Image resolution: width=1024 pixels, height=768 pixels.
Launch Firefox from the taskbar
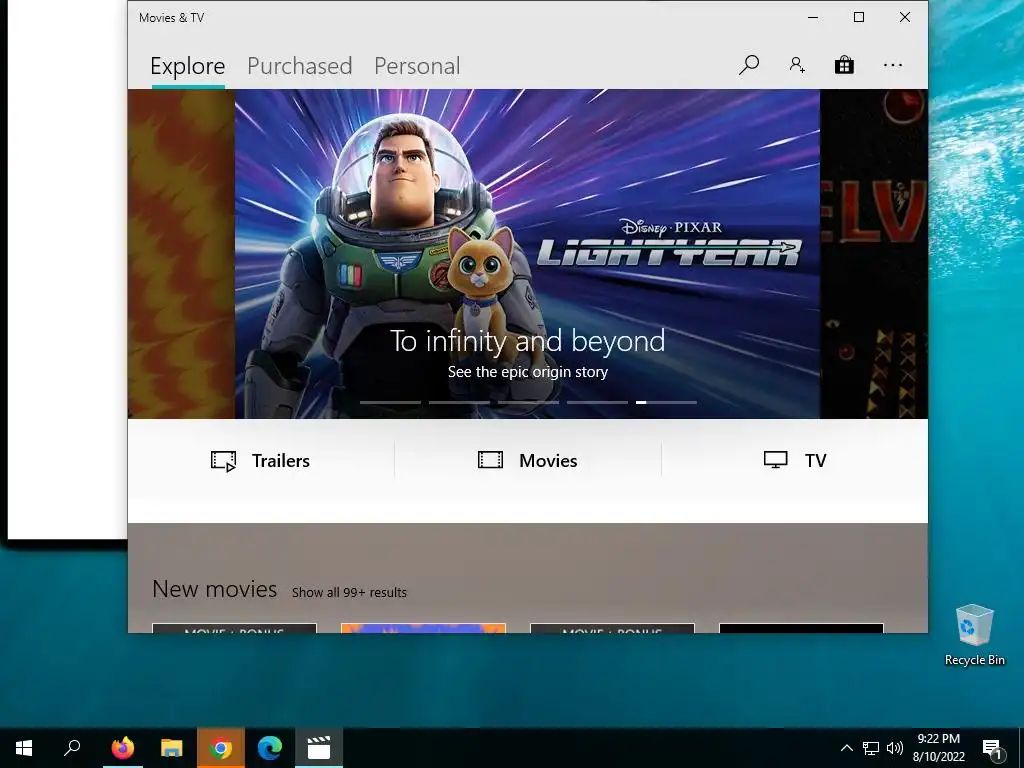point(122,748)
